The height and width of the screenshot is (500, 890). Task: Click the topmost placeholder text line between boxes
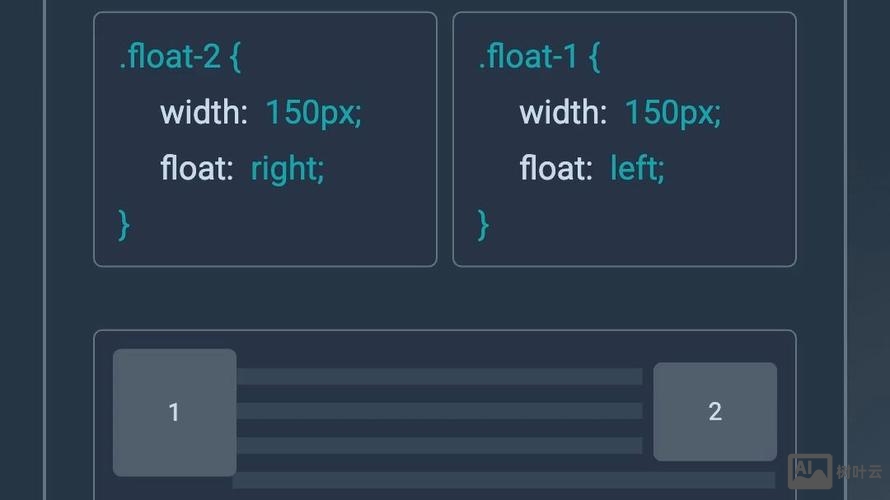pyautogui.click(x=440, y=376)
